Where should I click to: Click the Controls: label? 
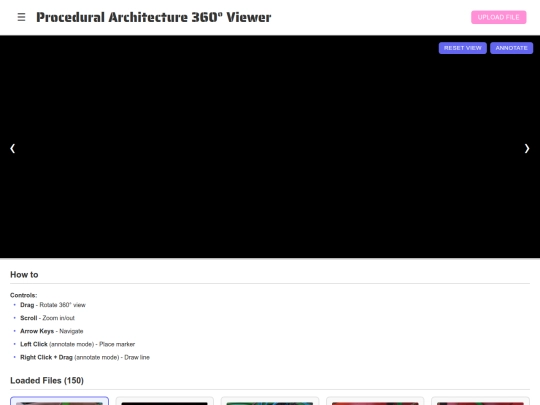(x=23, y=295)
